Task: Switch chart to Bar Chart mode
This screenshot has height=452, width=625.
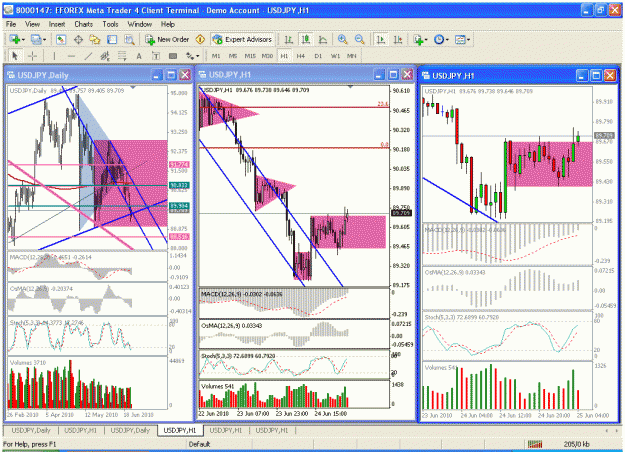Action: tap(289, 39)
